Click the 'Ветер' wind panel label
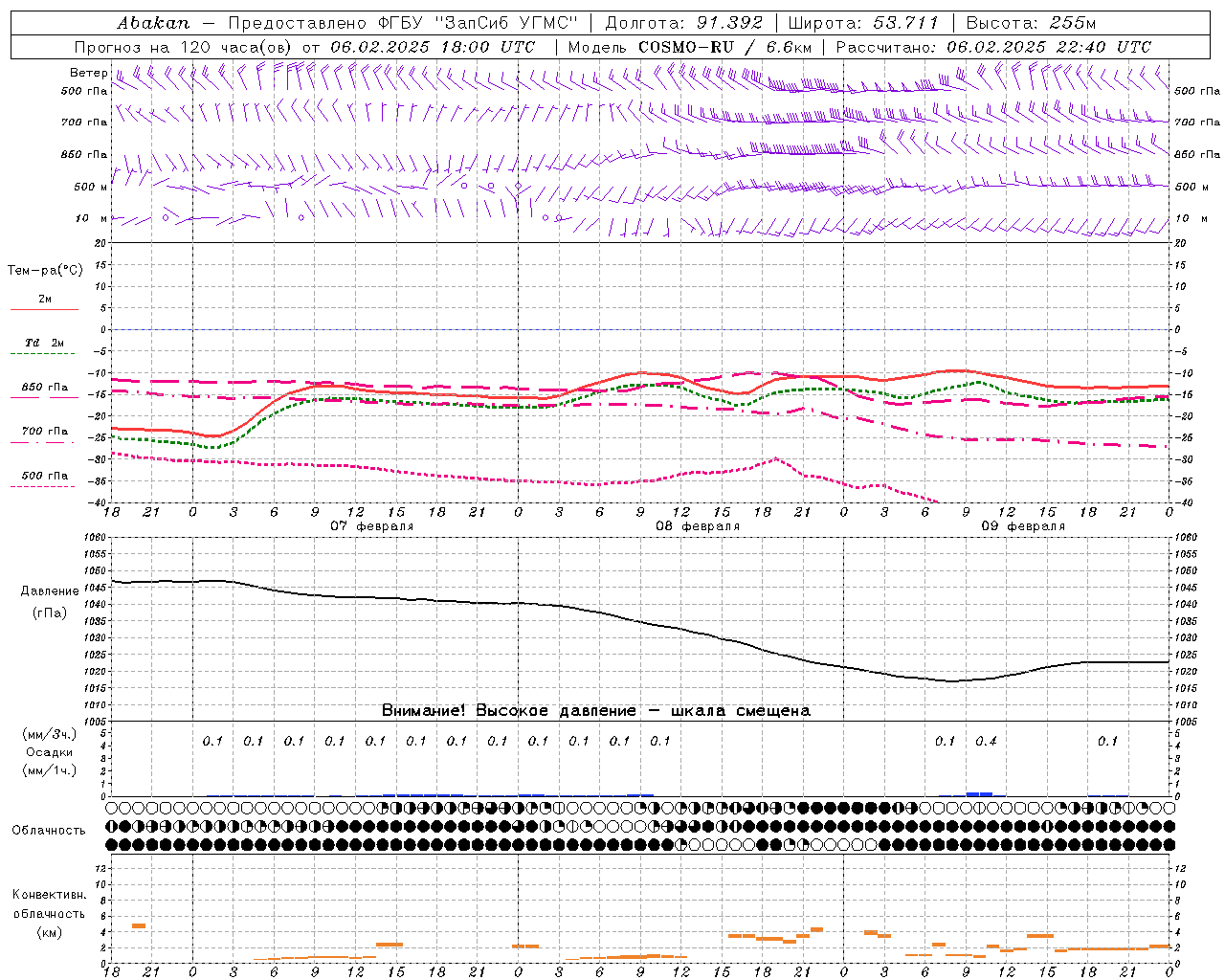 [88, 73]
